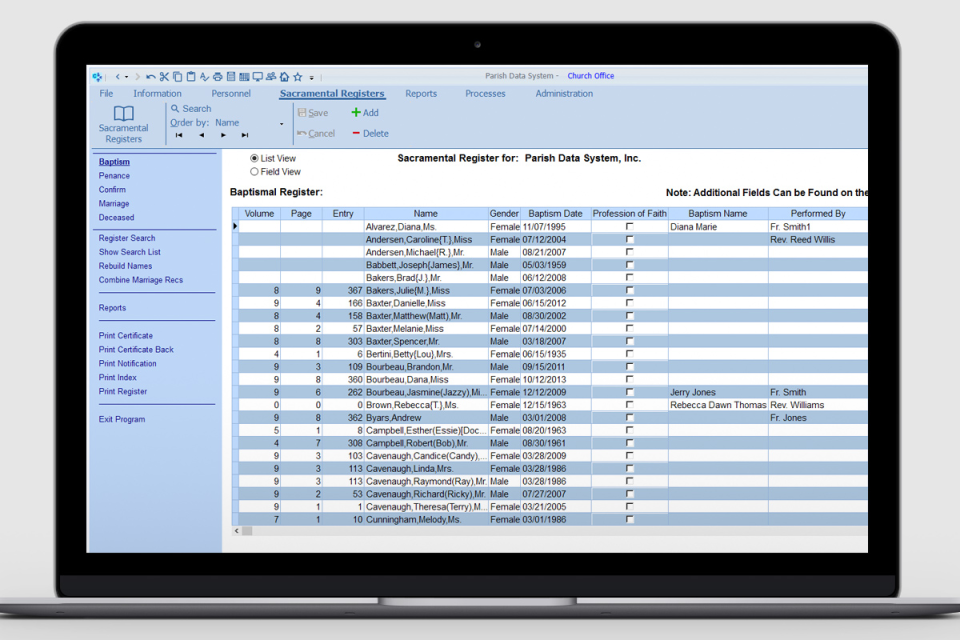Click the calculator-style icon after the printer
The width and height of the screenshot is (960, 640).
231,77
